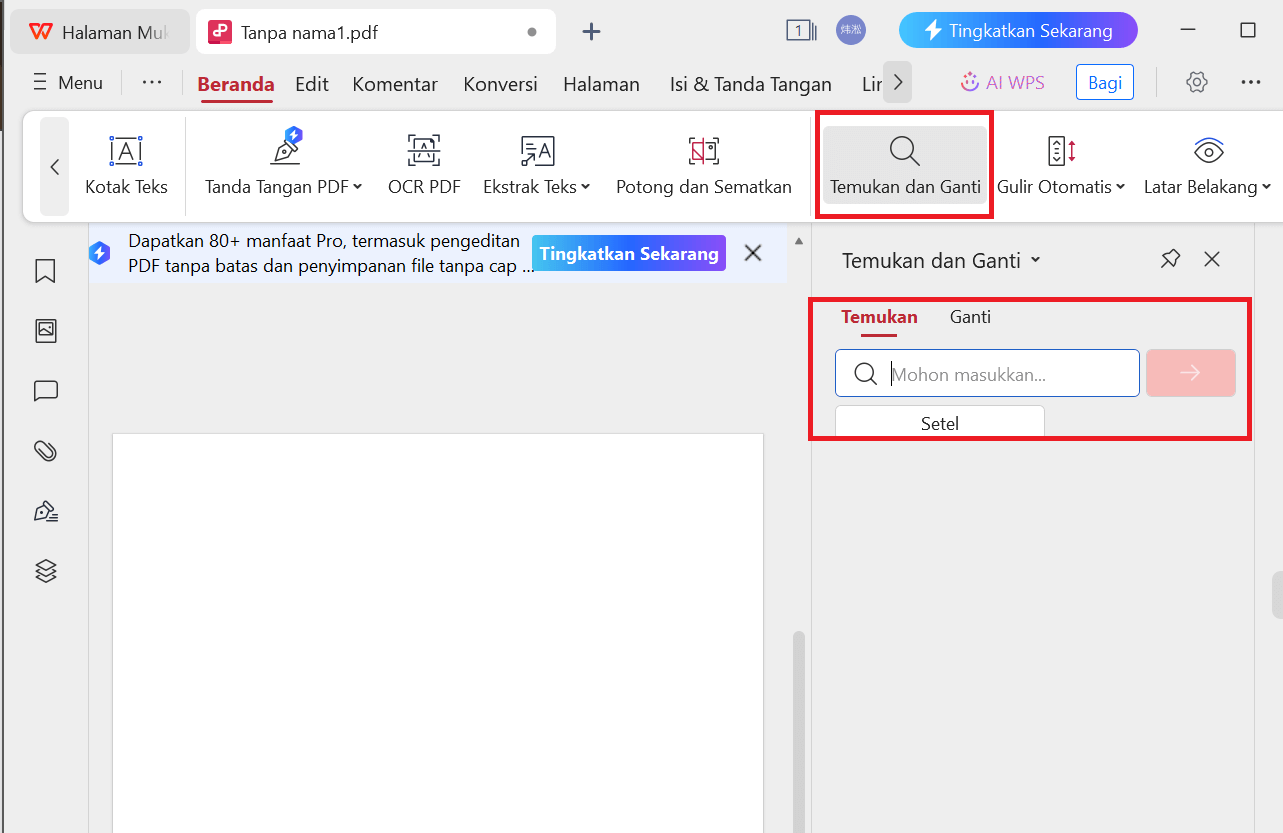
Task: Run the OCR PDF tool
Action: (x=423, y=163)
